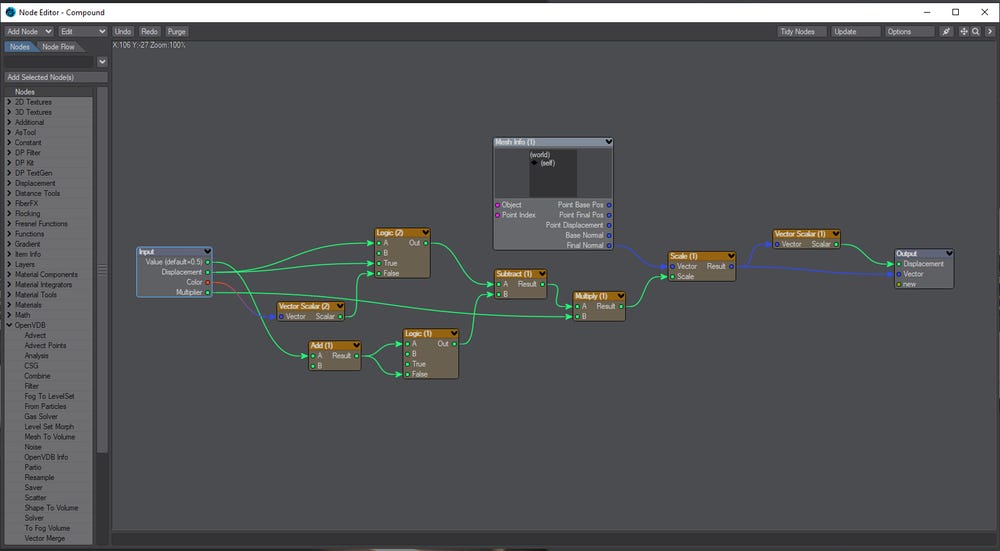This screenshot has height=551, width=1000.
Task: Select the Add (1) node header
Action: tap(335, 345)
